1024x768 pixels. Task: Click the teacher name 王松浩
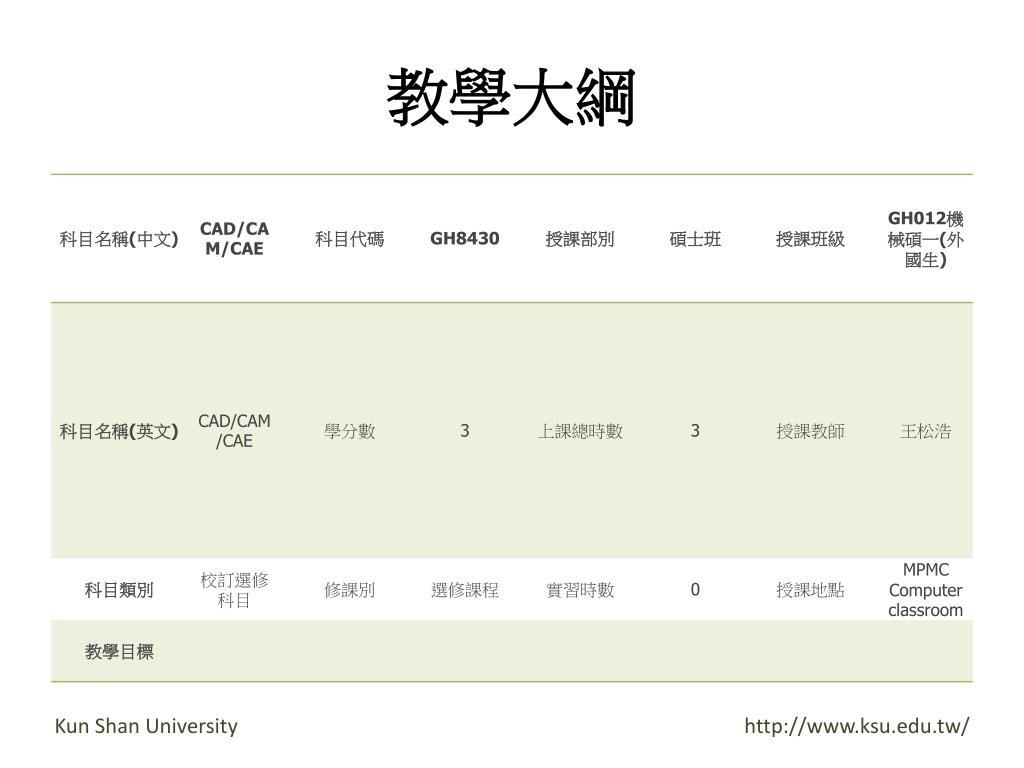pos(925,431)
